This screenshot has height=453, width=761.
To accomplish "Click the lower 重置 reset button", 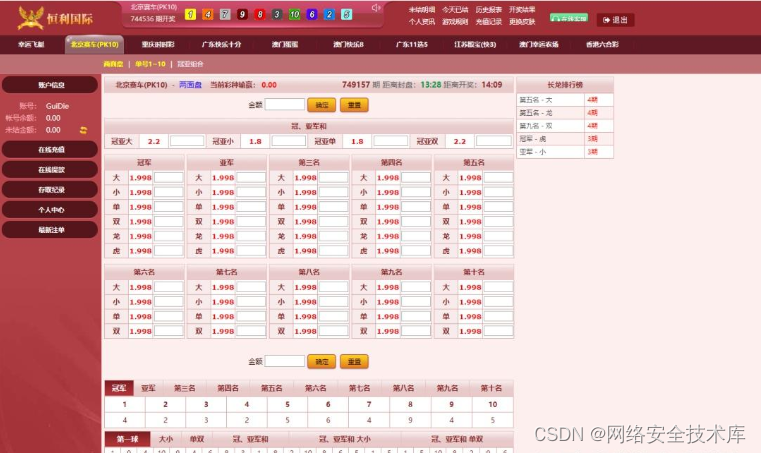I will click(x=354, y=362).
